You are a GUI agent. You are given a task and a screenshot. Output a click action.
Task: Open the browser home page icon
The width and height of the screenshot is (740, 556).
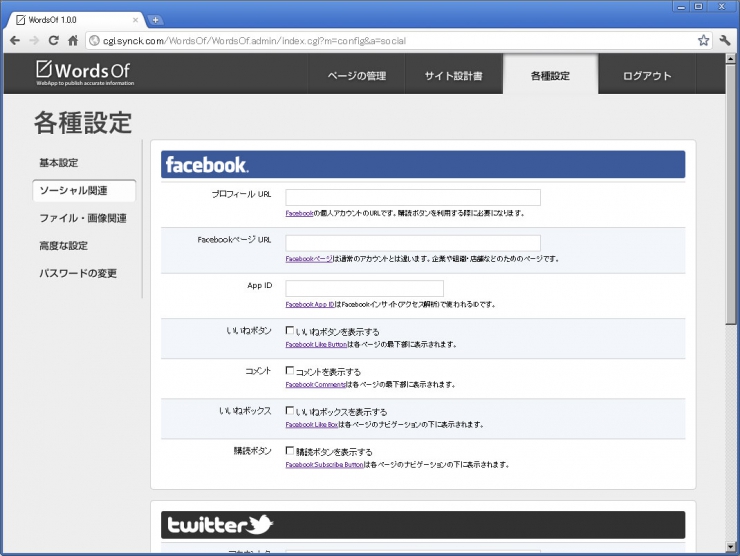[73, 41]
